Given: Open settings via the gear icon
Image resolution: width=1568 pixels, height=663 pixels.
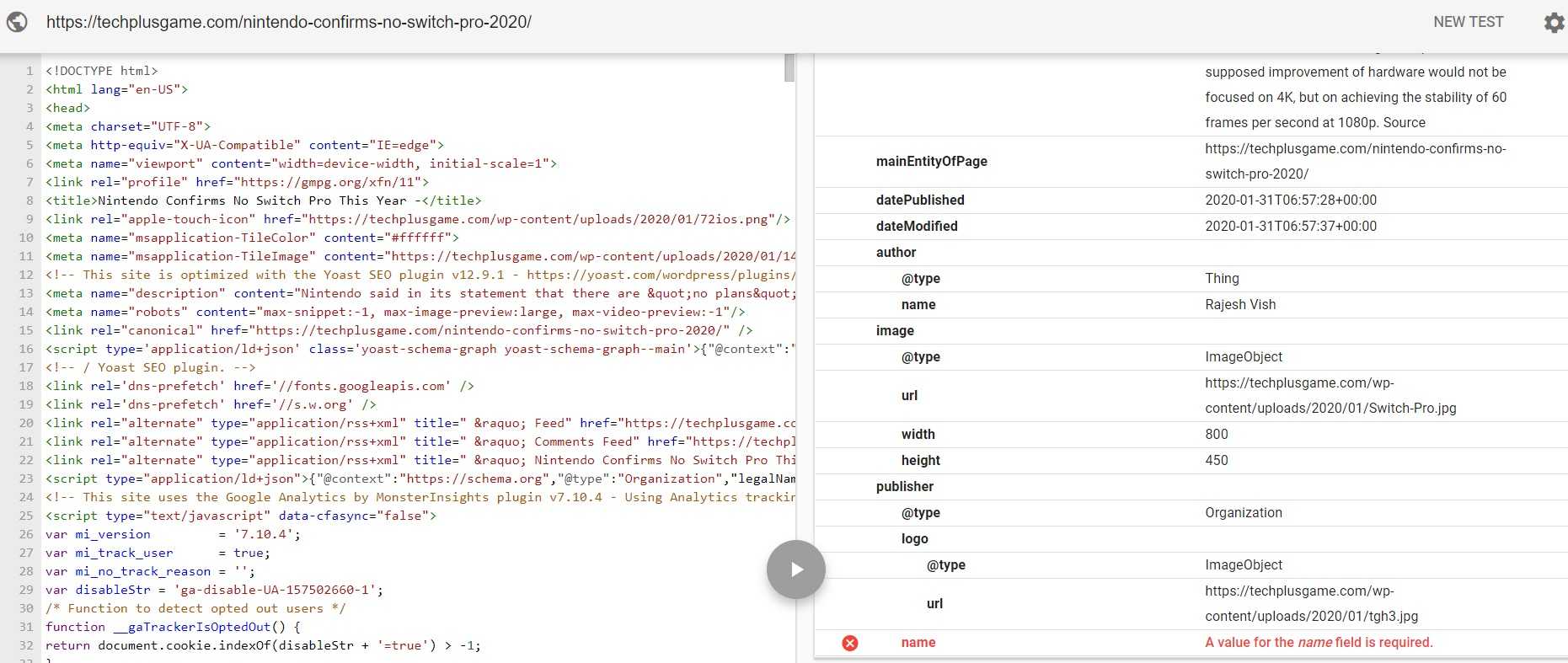Looking at the screenshot, I should pos(1554,22).
